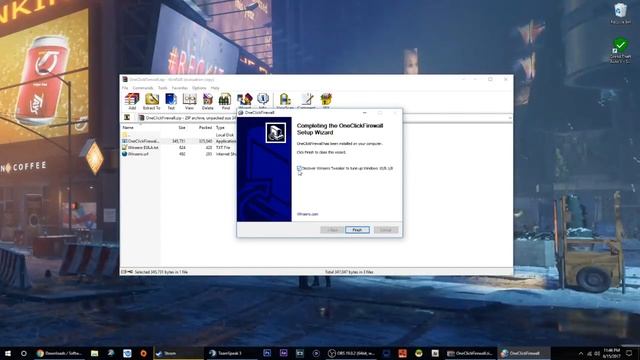The height and width of the screenshot is (360, 640).
Task: Switch to Chrome Downloads taskbar window
Action: point(60,353)
